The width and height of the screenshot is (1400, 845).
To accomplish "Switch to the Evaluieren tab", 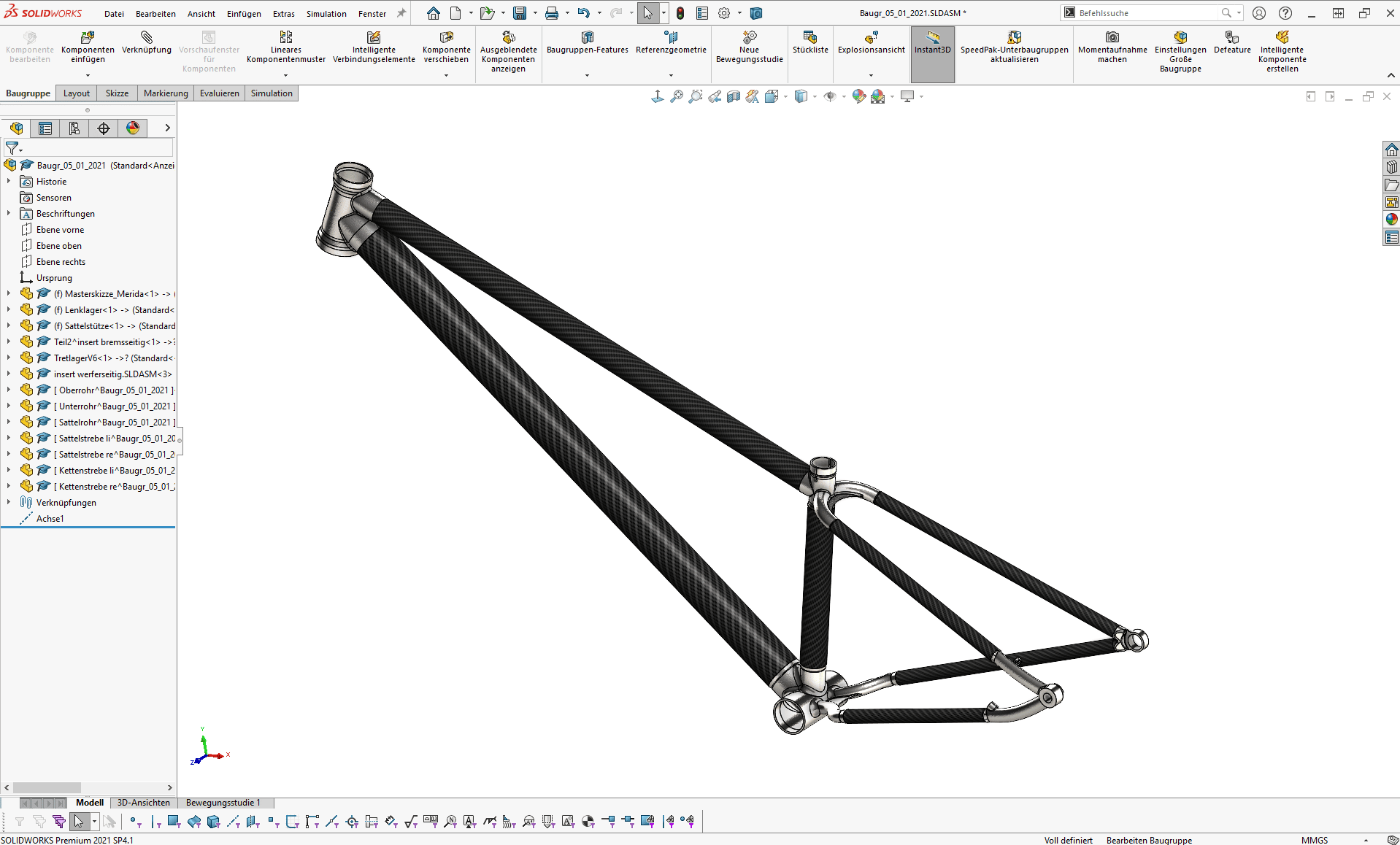I will (219, 93).
